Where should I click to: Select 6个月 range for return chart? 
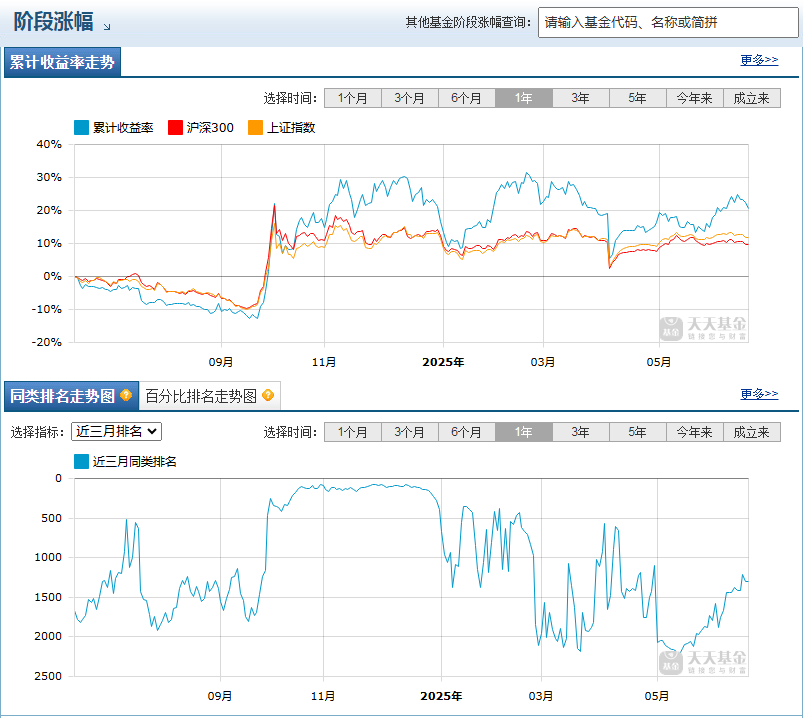[x=467, y=98]
